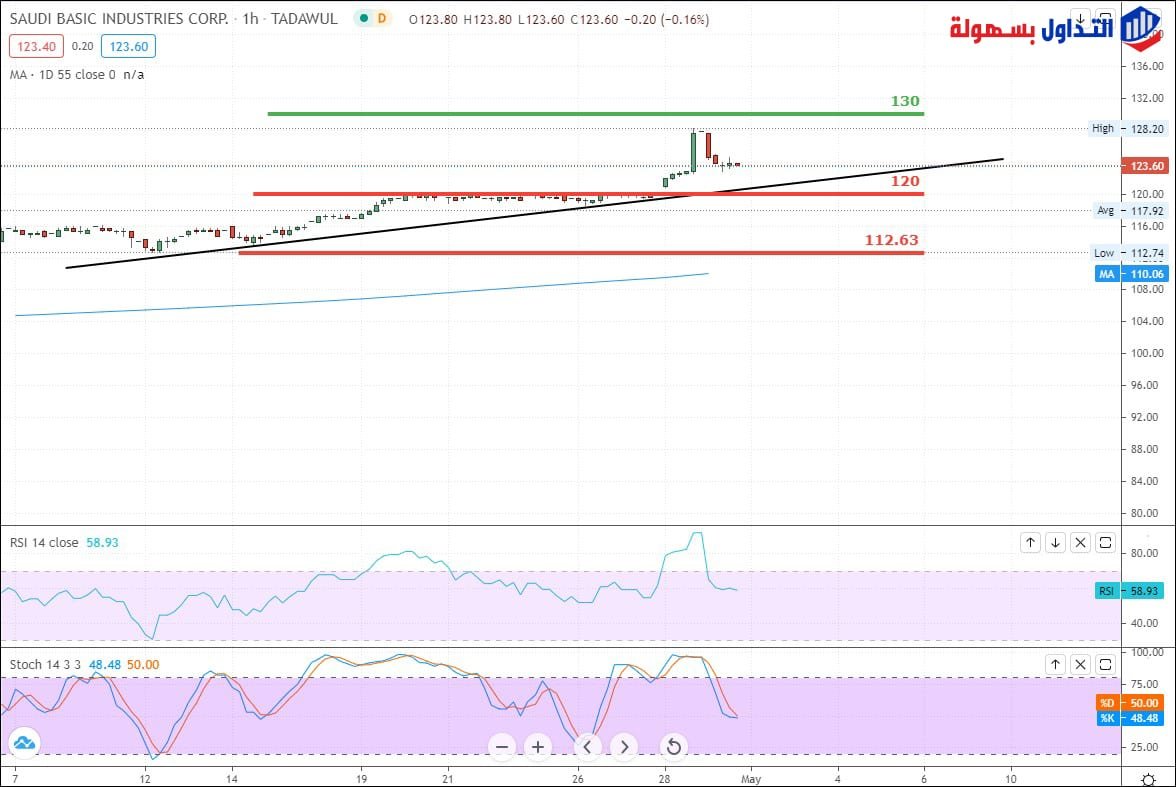The width and height of the screenshot is (1176, 787).
Task: Click the 26 date on time axis
Action: point(578,779)
